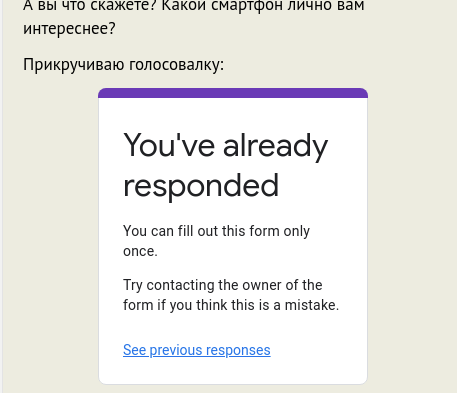Screen dimensions: 457x393
Task: Open the See previous responses link
Action: pos(197,350)
